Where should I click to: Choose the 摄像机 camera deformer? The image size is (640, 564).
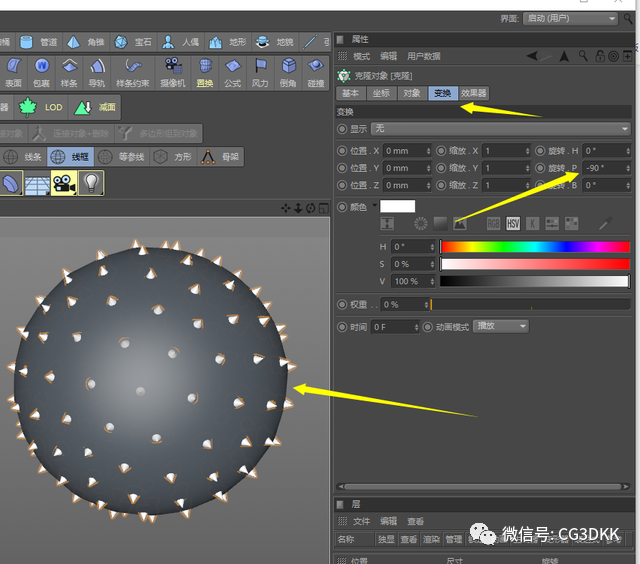pyautogui.click(x=173, y=73)
